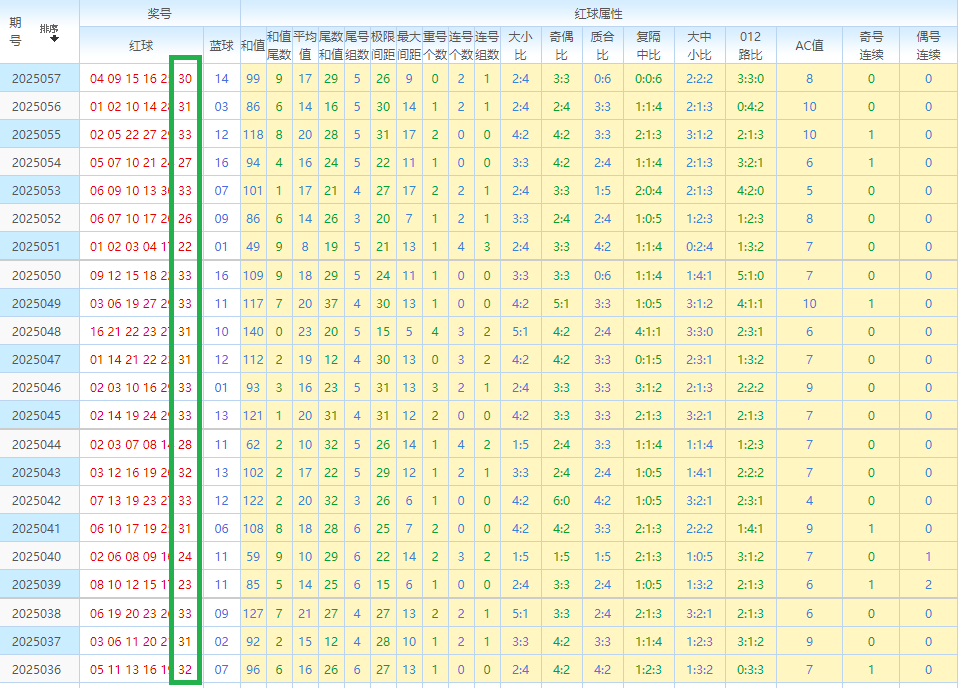Image resolution: width=959 pixels, height=688 pixels.
Task: Click 大小比 value 5:1 in row 2025048
Action: click(520, 331)
